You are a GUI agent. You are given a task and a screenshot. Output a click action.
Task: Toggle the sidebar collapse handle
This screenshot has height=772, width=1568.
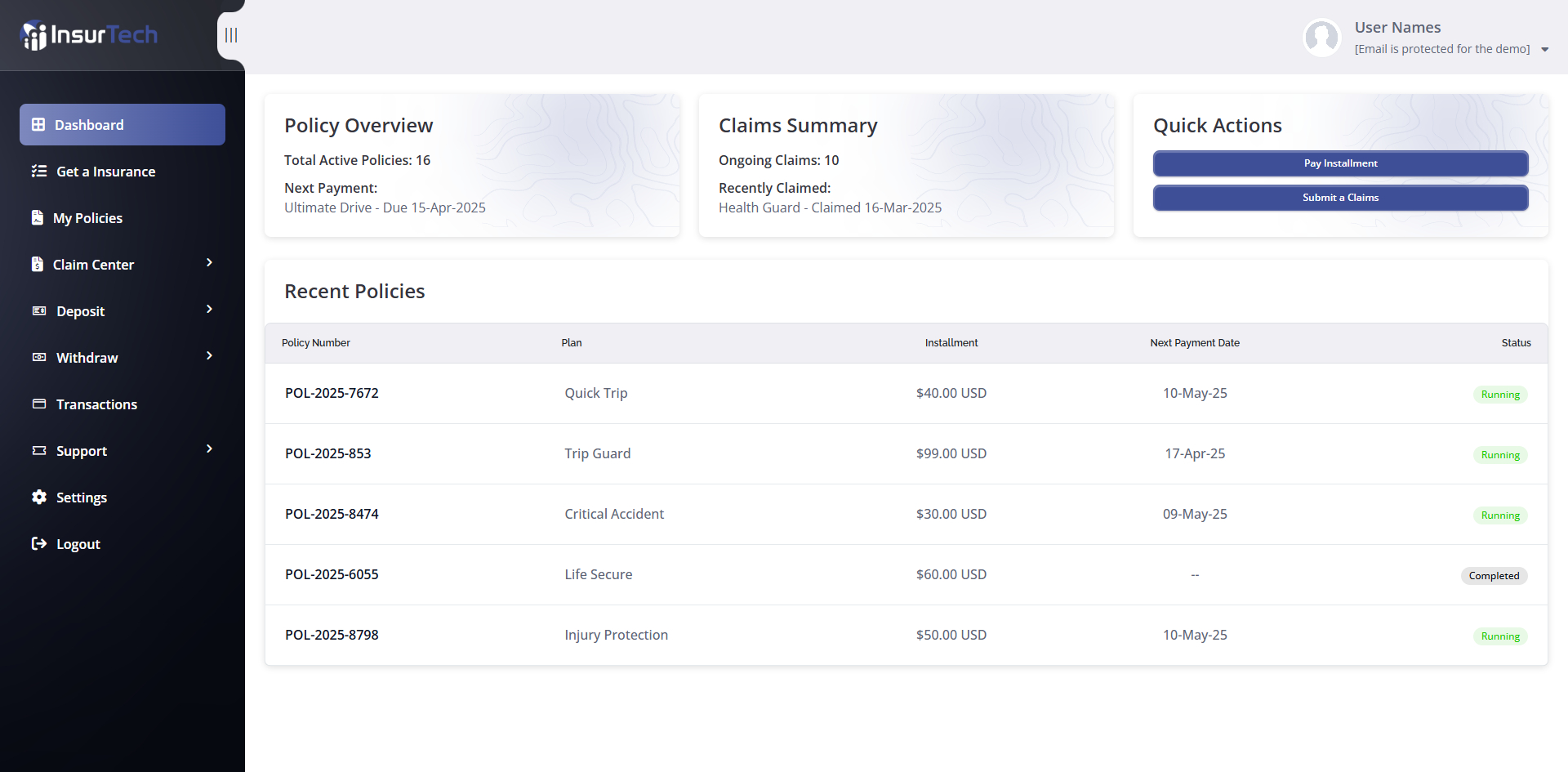[231, 35]
